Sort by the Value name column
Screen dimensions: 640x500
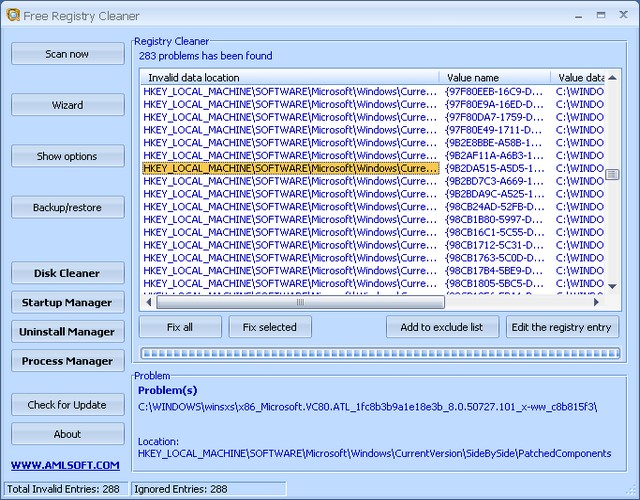tap(495, 77)
